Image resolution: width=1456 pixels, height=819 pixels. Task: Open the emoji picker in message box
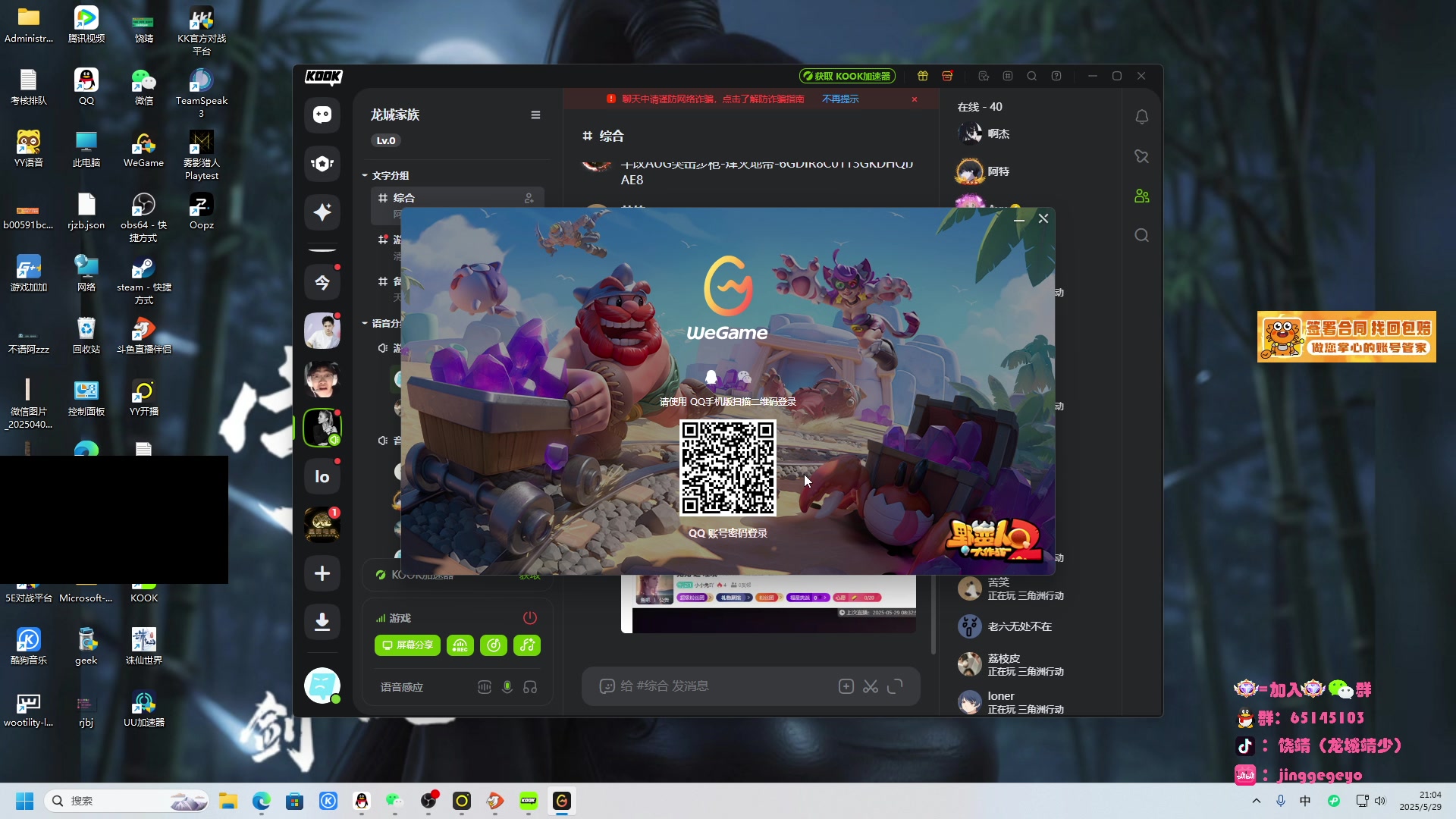(607, 686)
